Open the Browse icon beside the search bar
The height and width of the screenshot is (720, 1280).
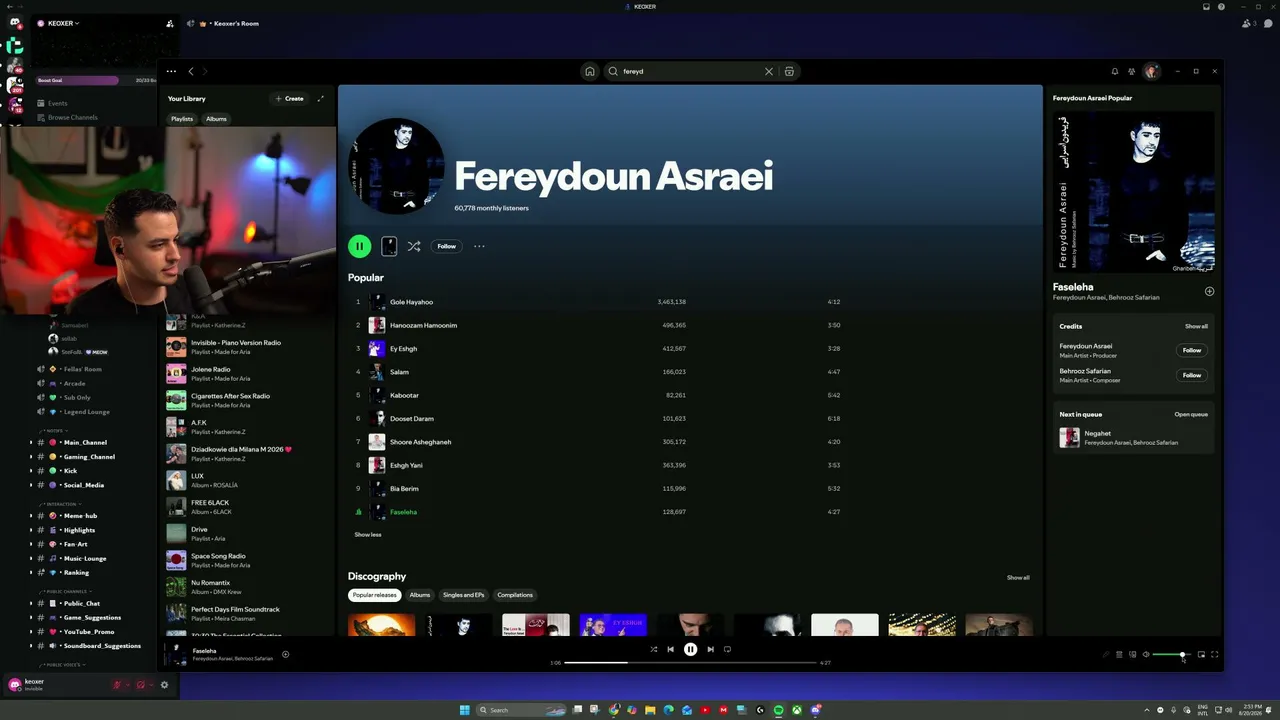789,71
